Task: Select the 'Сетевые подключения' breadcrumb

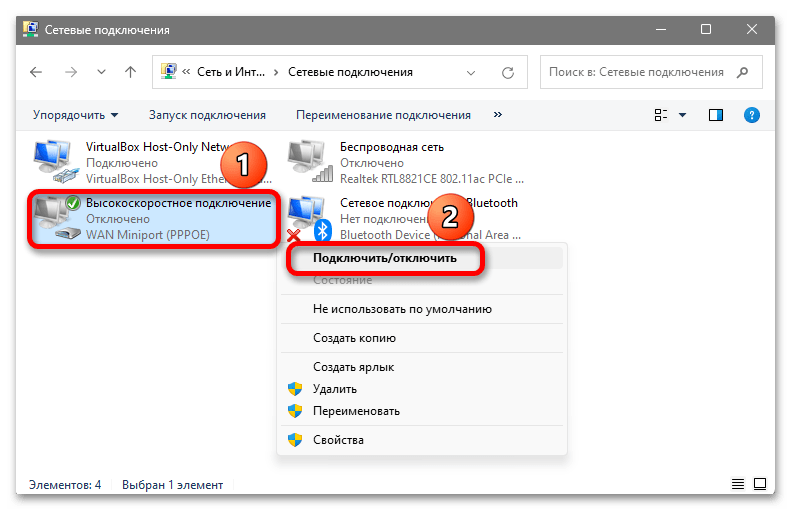Action: 350,72
